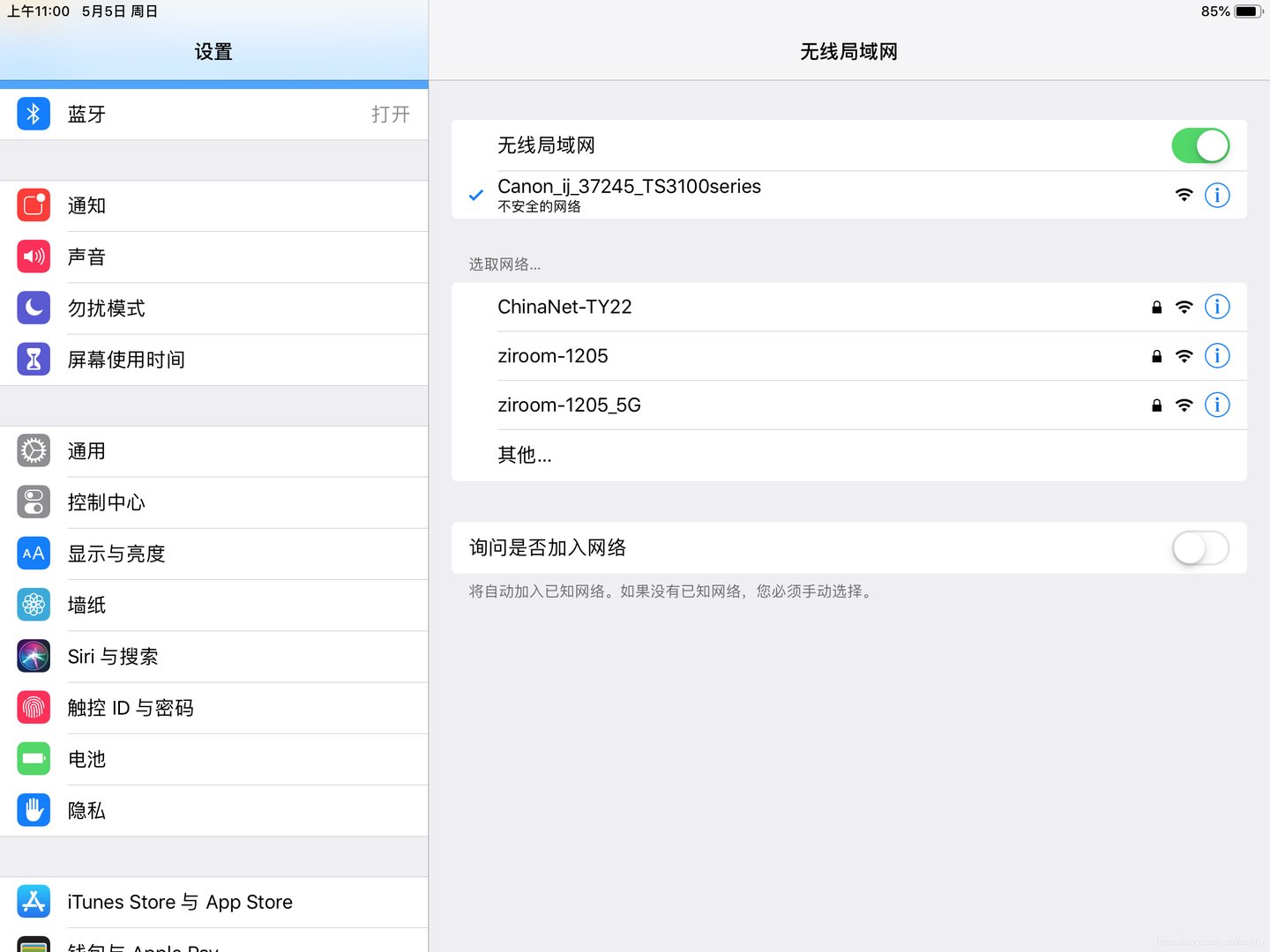Open the iTunes Store 与 App Store icon
The width and height of the screenshot is (1270, 952).
pyautogui.click(x=33, y=902)
